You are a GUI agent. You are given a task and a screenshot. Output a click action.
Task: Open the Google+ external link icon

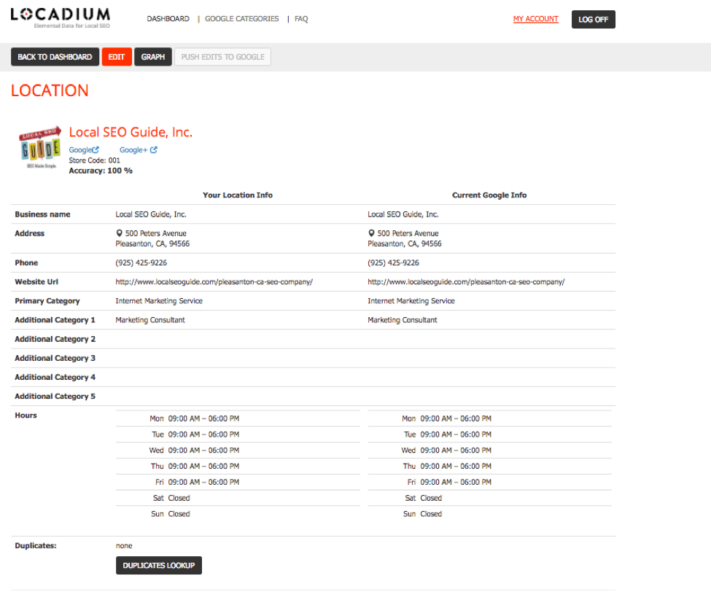(154, 150)
